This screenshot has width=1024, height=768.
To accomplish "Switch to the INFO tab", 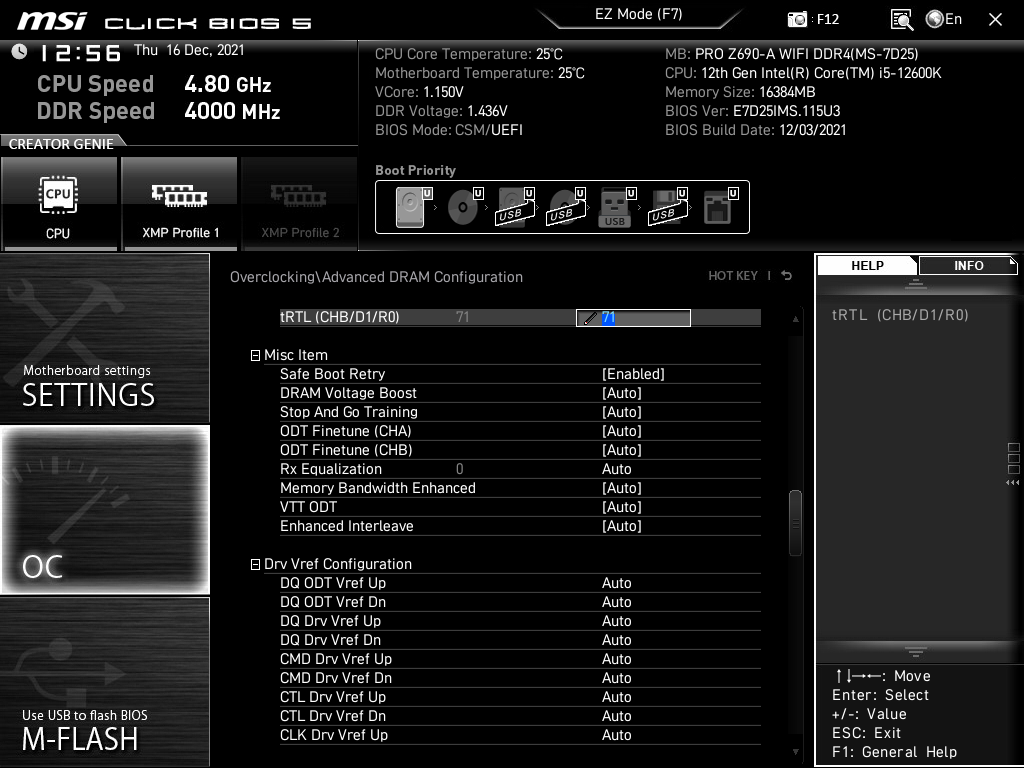I will pyautogui.click(x=968, y=265).
